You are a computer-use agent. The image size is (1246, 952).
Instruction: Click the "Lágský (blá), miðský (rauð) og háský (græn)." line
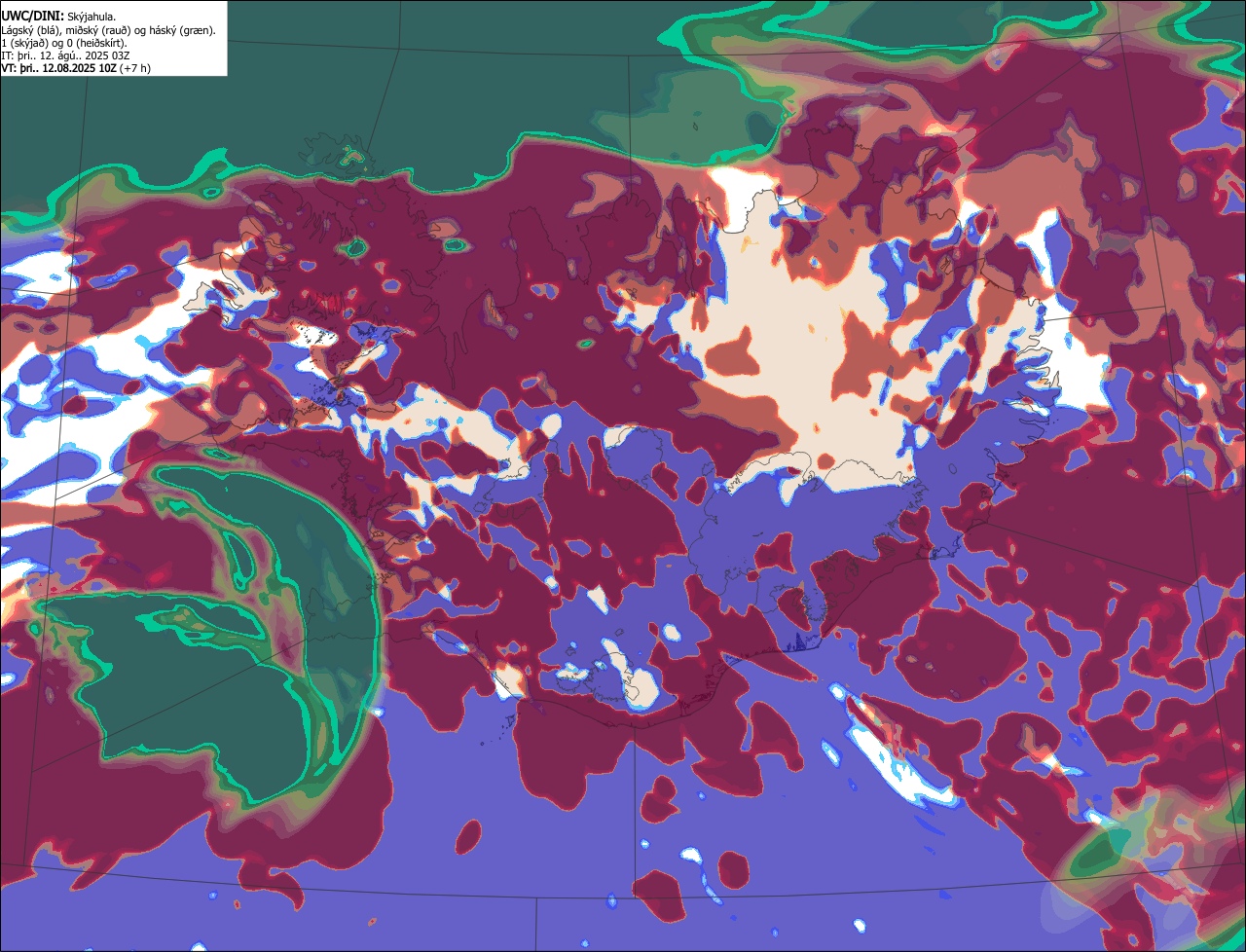(x=109, y=30)
